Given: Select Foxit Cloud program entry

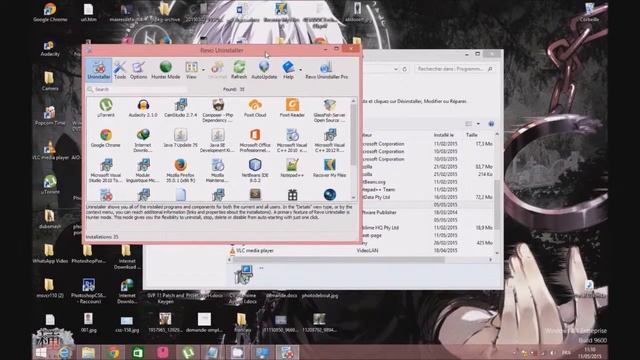Looking at the screenshot, I should pyautogui.click(x=255, y=108).
